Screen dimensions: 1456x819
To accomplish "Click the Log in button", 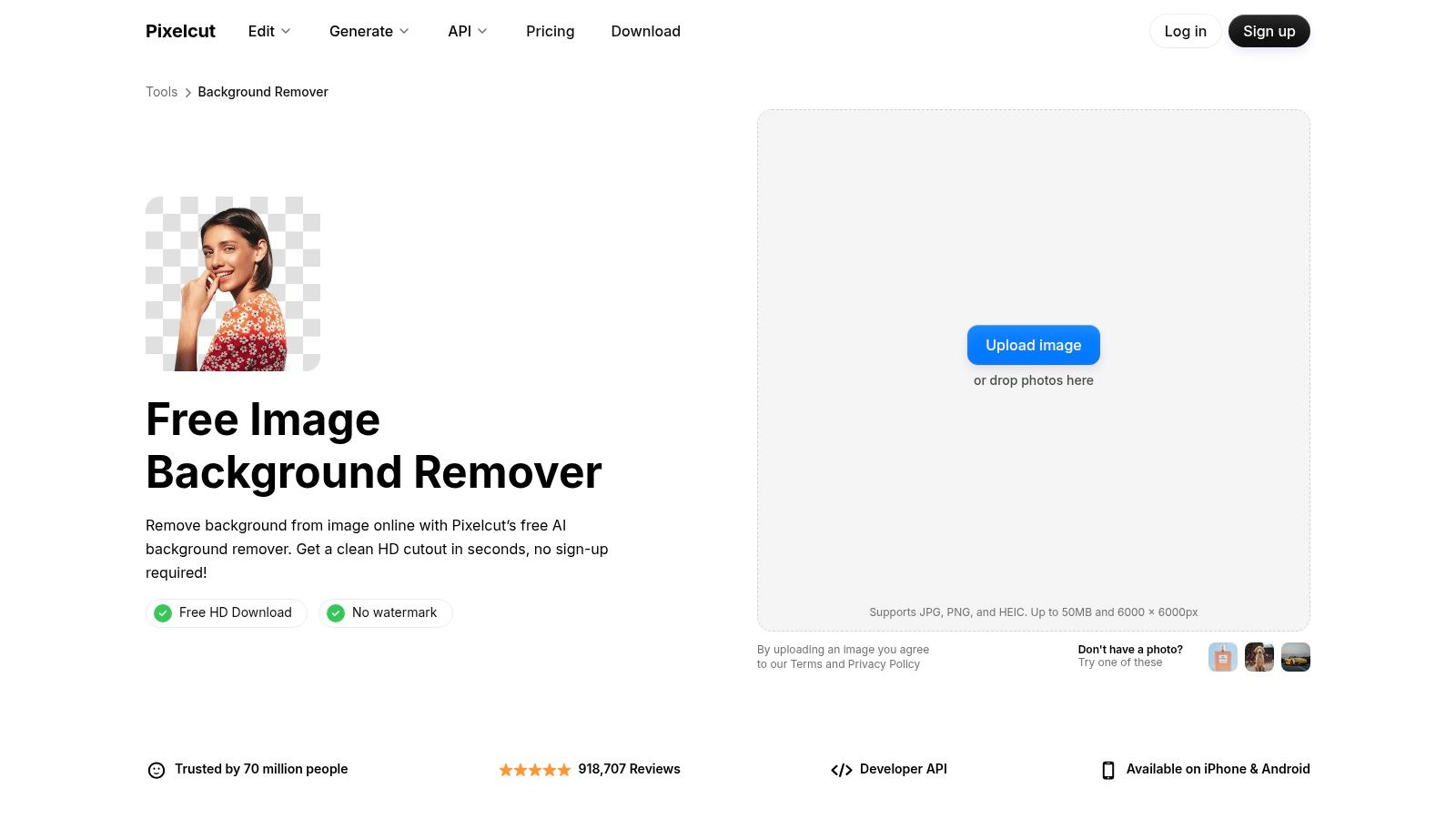I will [1185, 31].
